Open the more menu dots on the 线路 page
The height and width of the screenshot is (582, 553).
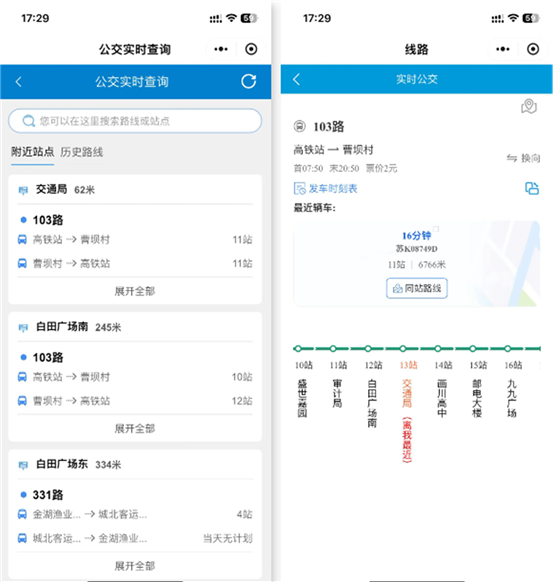pos(503,49)
